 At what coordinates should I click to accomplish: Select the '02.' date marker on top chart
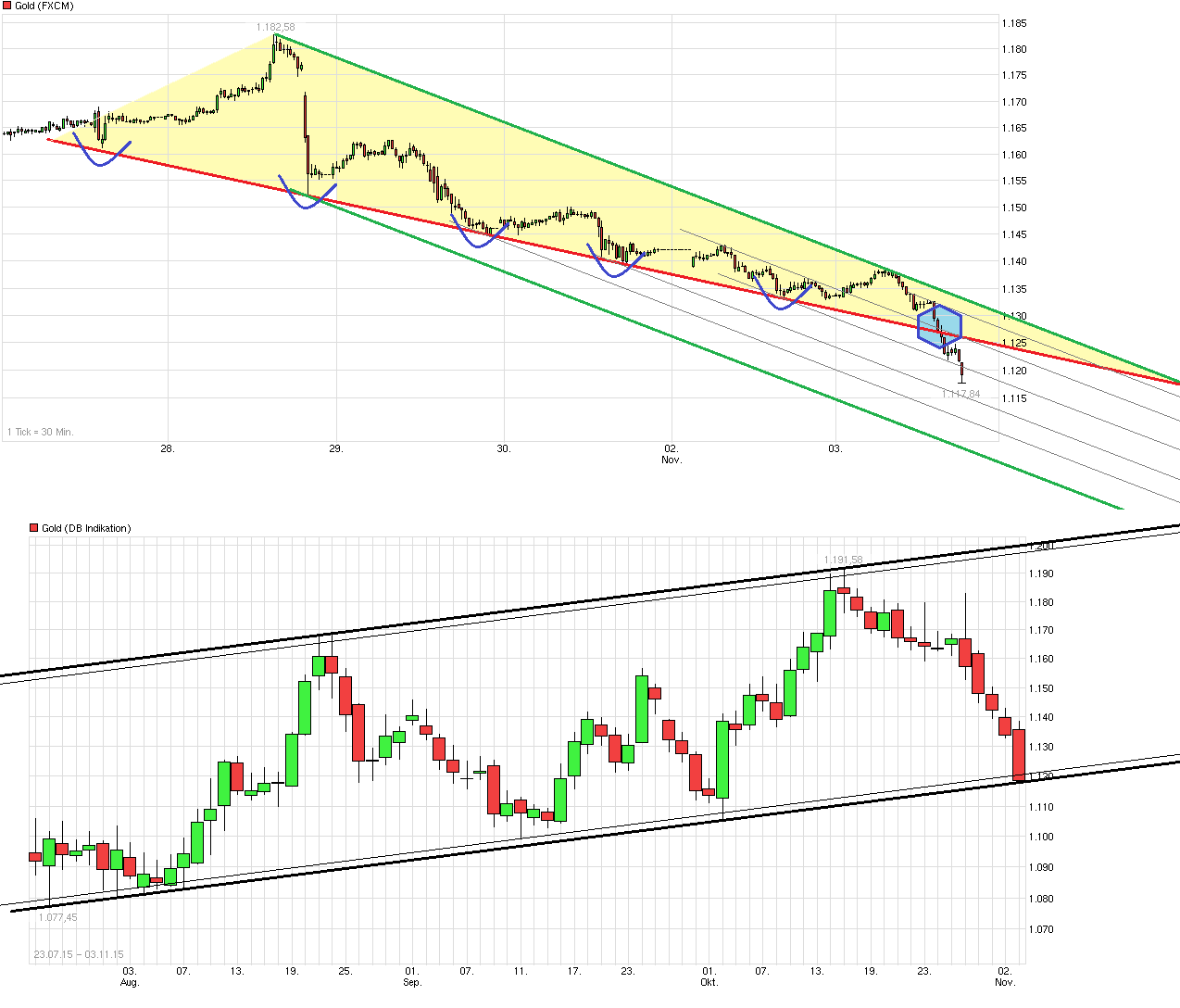(670, 447)
